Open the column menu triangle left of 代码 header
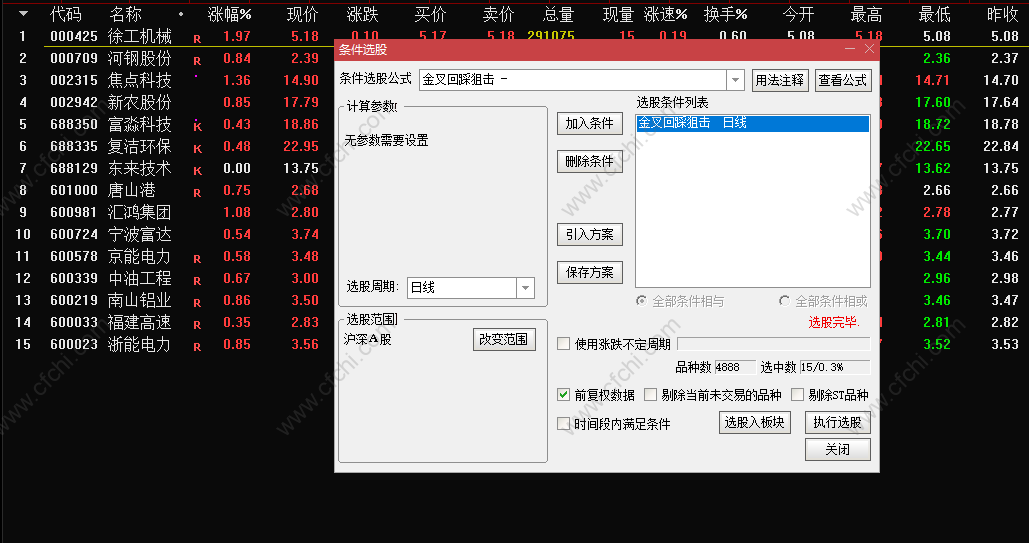The width and height of the screenshot is (1029, 543). tap(23, 13)
